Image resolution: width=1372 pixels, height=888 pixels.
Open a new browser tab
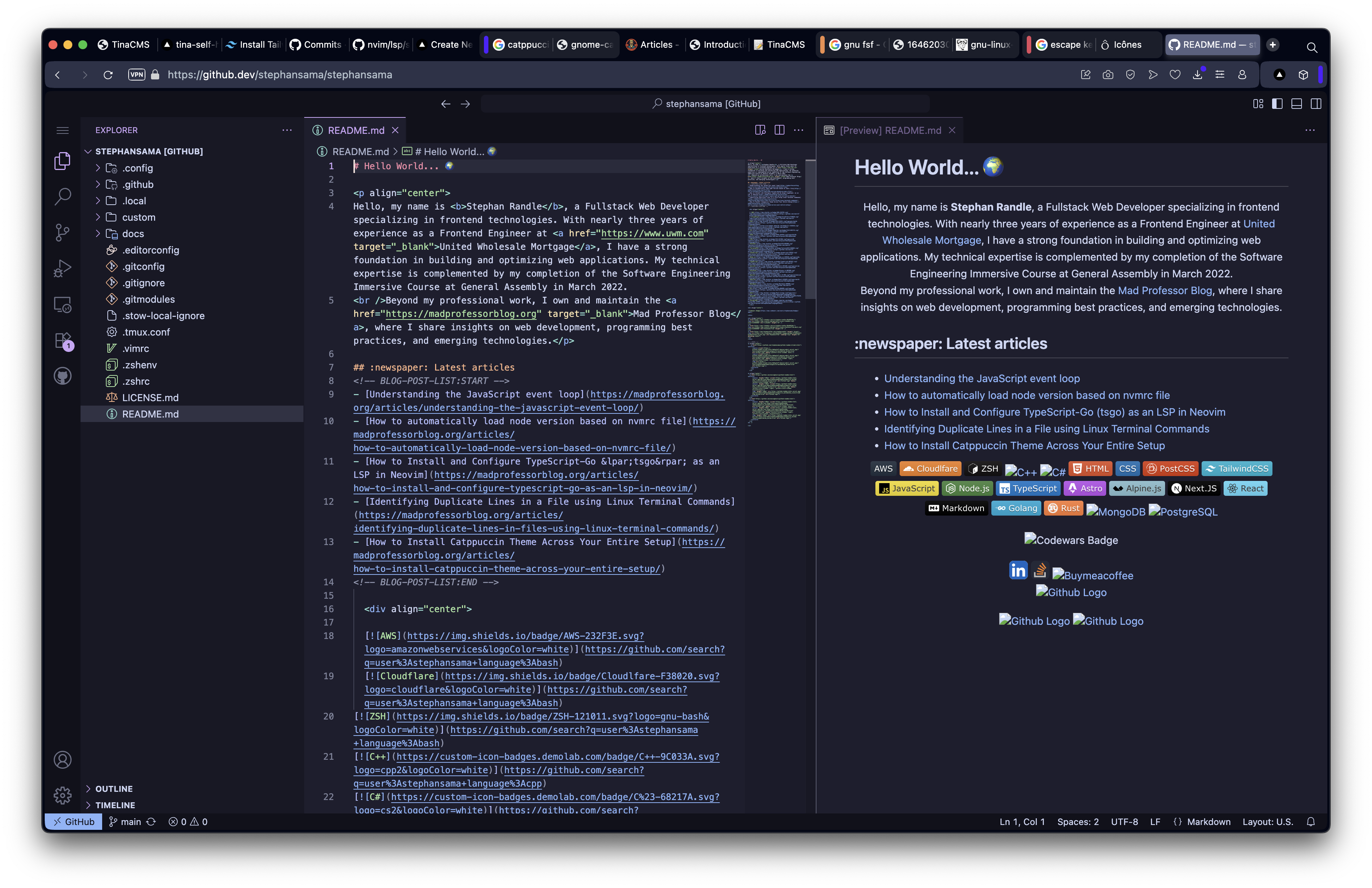pyautogui.click(x=1273, y=44)
